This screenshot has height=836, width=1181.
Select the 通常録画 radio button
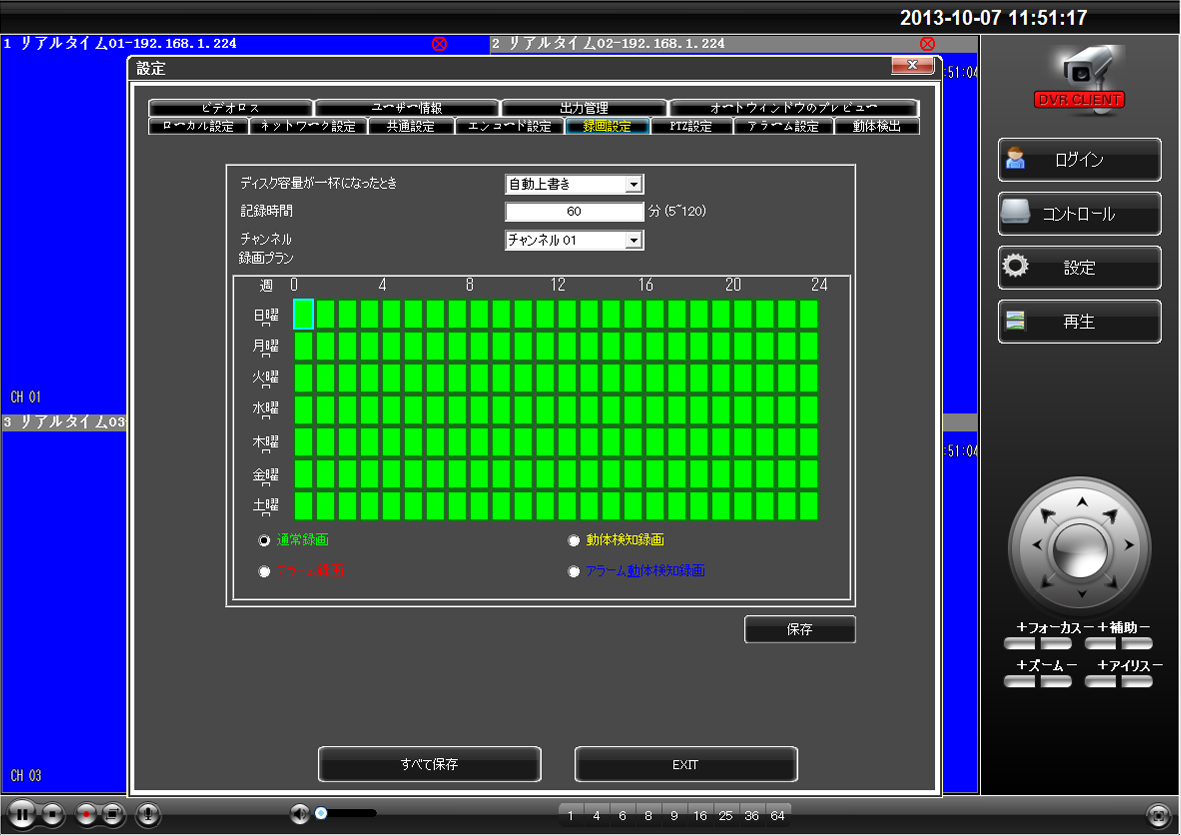pyautogui.click(x=264, y=540)
